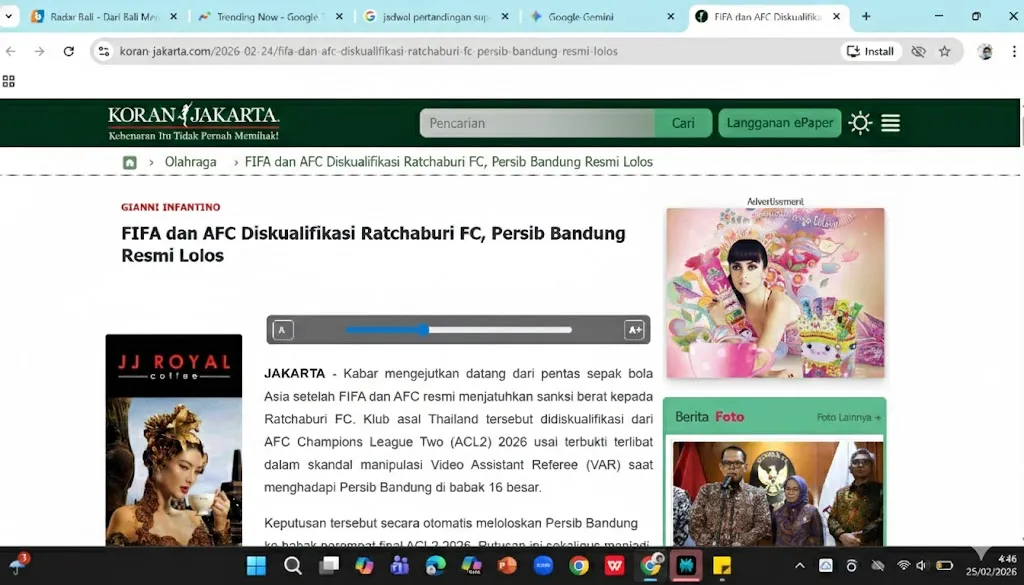1024x585 pixels.
Task: Open the GIANNI INFANTINO tag link
Action: 170,207
